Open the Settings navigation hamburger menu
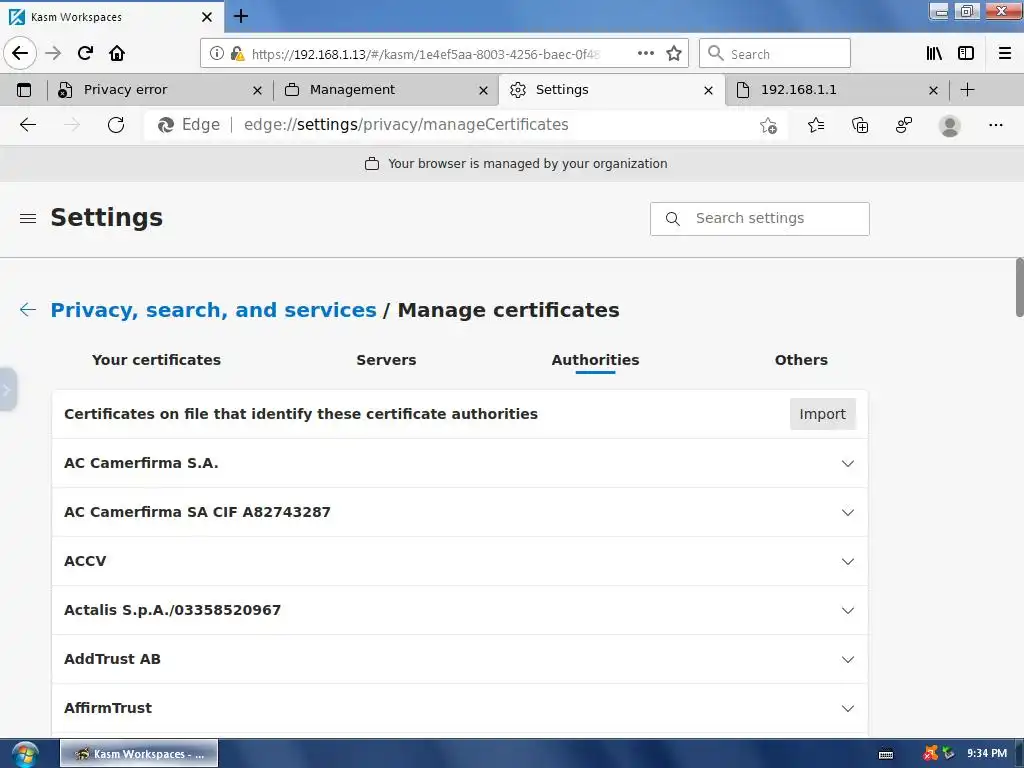The width and height of the screenshot is (1024, 768). click(x=28, y=218)
